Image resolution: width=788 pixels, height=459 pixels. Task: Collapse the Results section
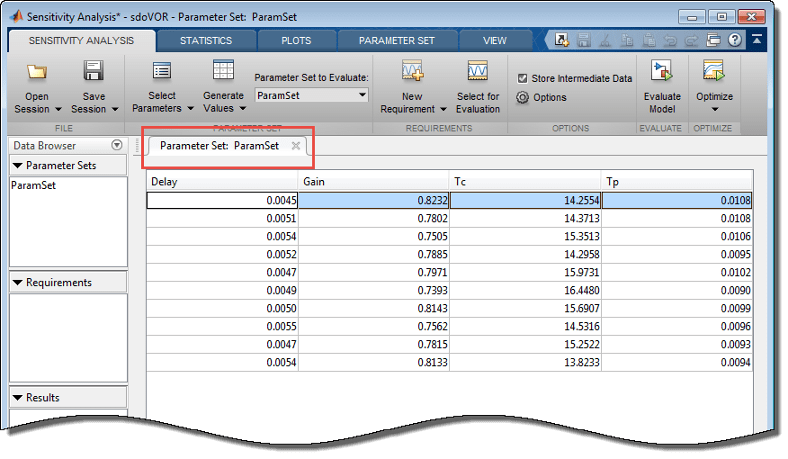click(18, 398)
